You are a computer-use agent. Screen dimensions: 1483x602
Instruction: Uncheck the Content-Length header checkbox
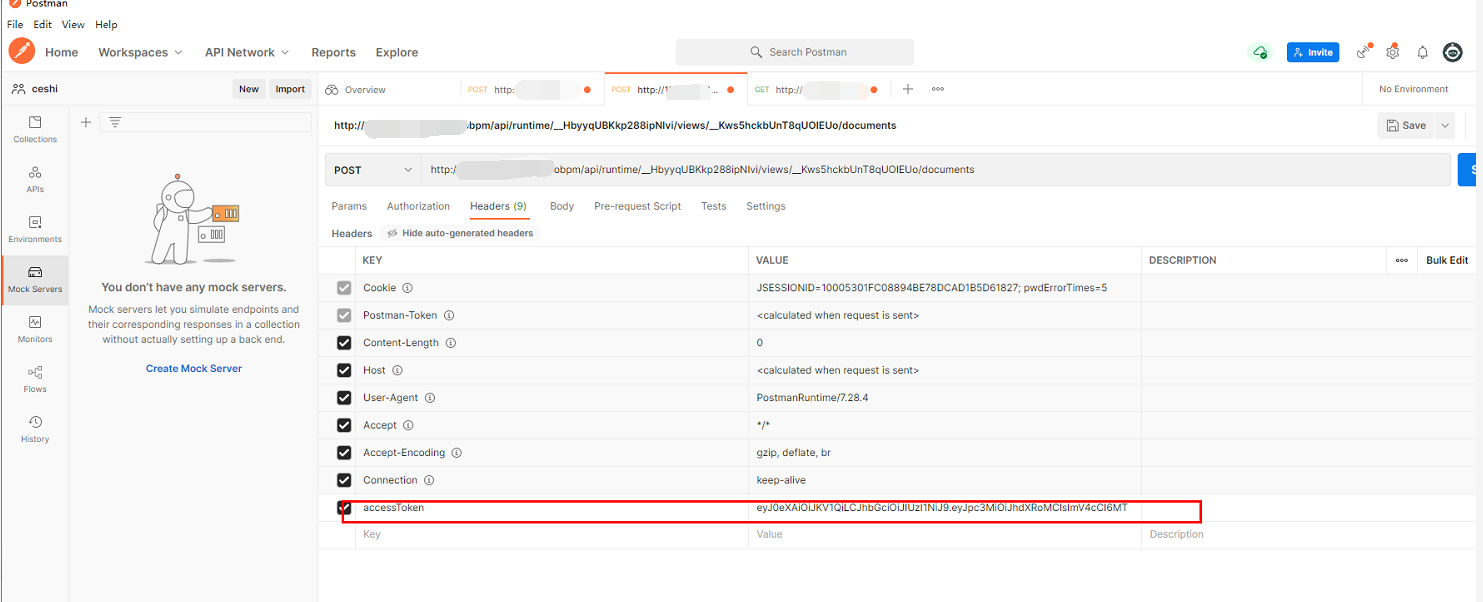[344, 343]
